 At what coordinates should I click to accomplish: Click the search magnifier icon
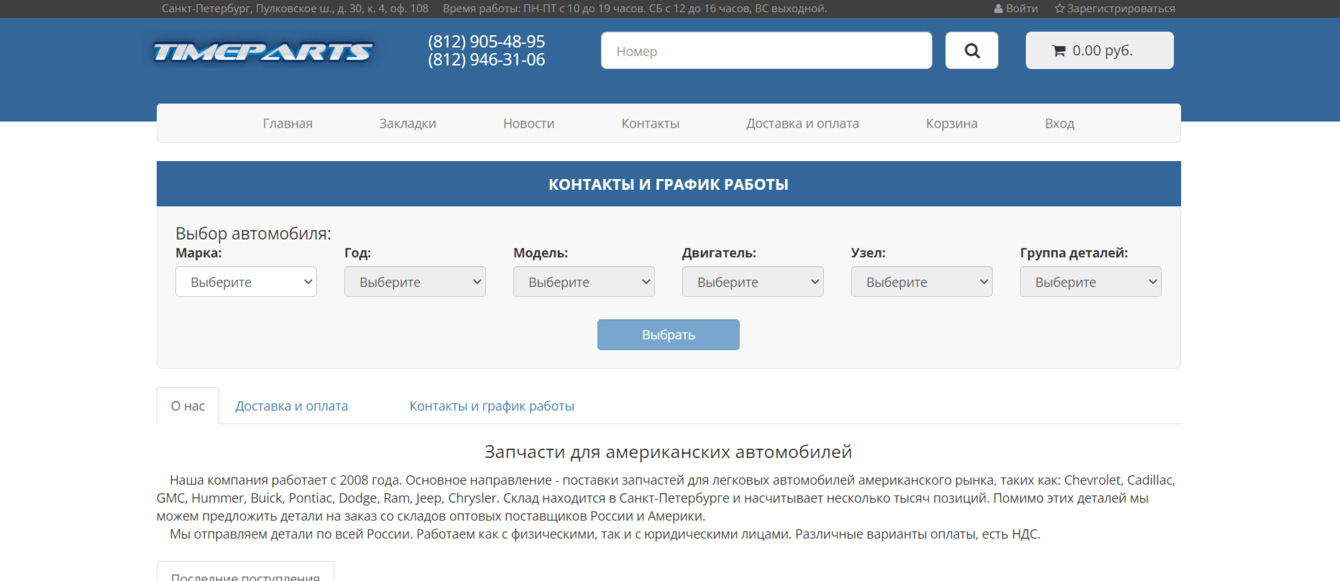pos(970,49)
